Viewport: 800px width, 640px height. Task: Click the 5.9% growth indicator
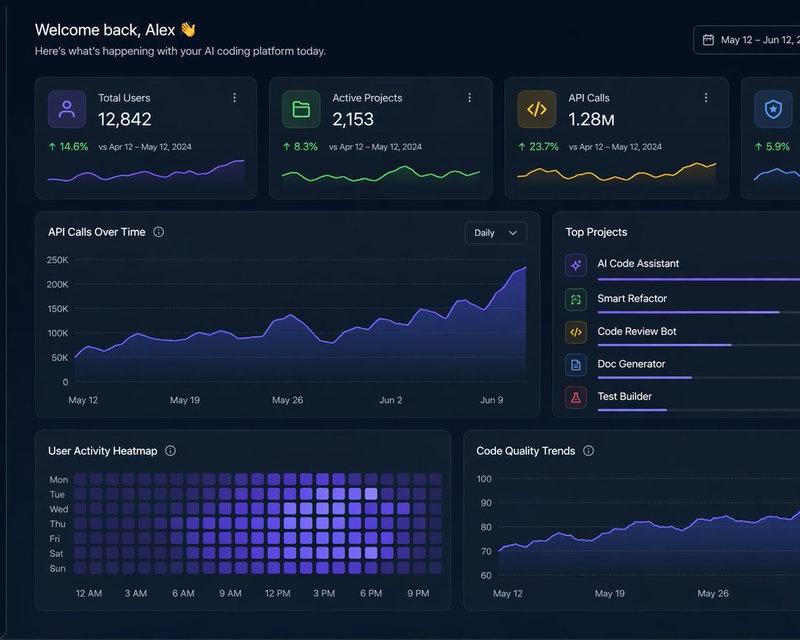772,146
